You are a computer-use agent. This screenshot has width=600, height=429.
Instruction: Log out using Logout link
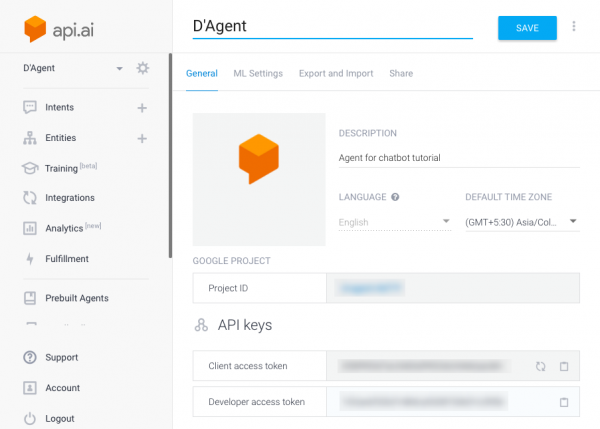pyautogui.click(x=60, y=418)
